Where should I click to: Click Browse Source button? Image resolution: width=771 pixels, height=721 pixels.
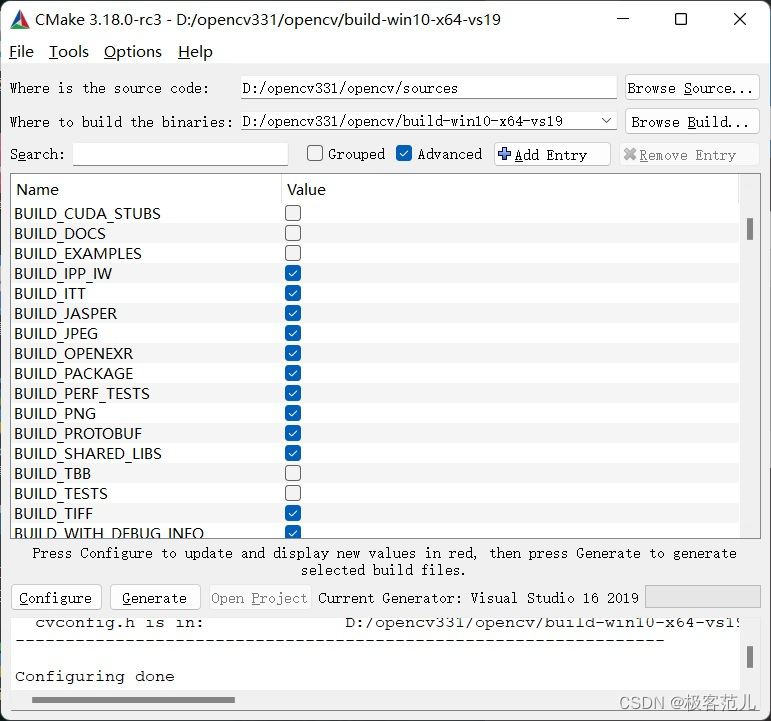[692, 88]
